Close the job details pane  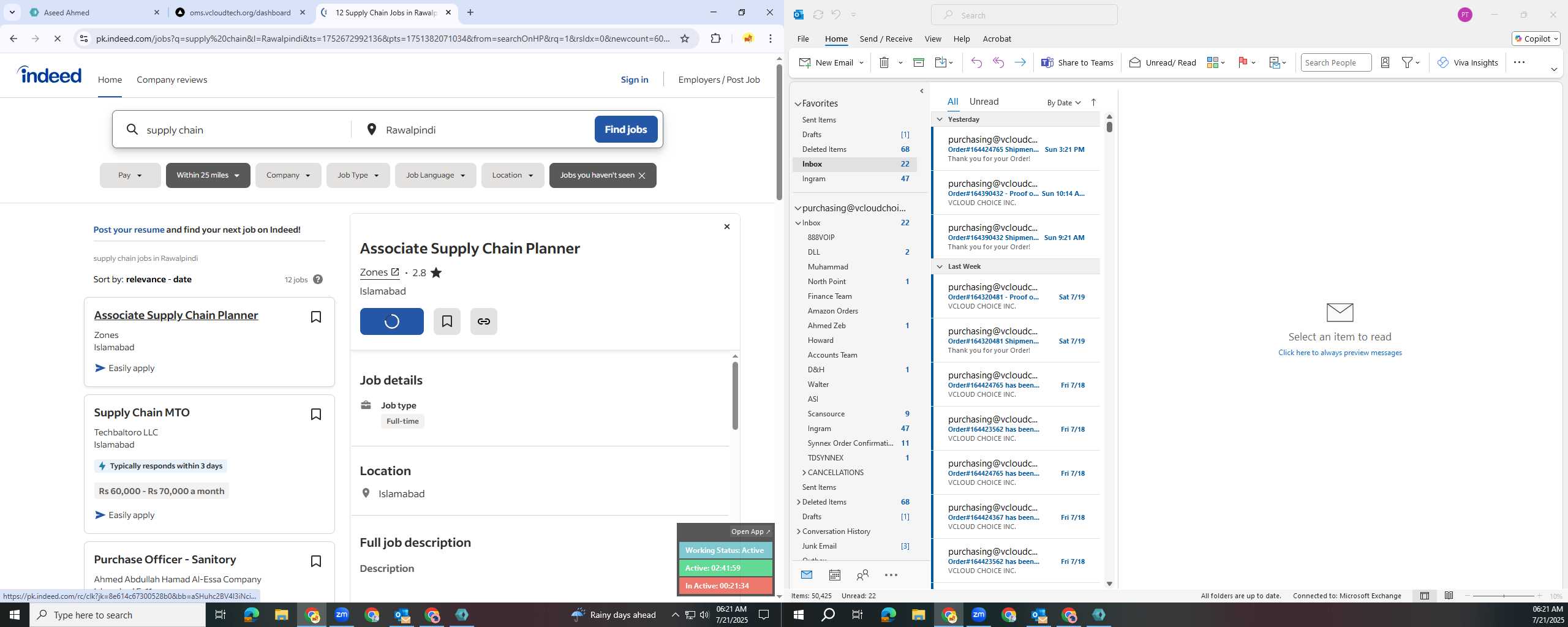click(727, 227)
